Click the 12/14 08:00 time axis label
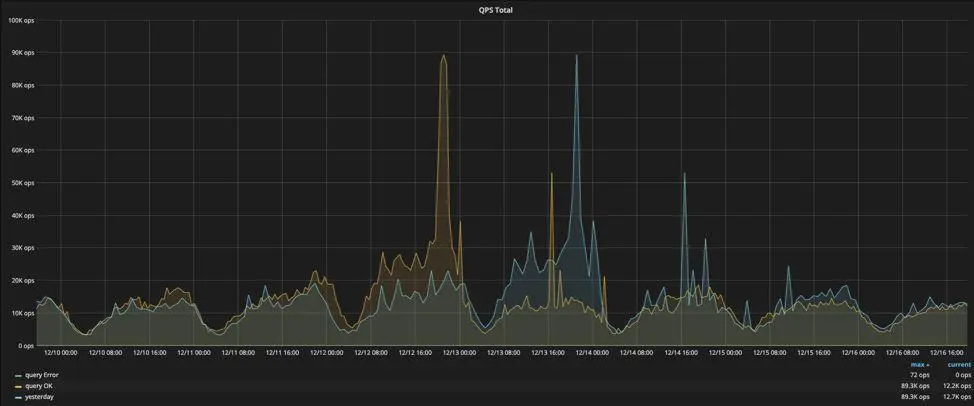The image size is (974, 406). pyautogui.click(x=637, y=353)
